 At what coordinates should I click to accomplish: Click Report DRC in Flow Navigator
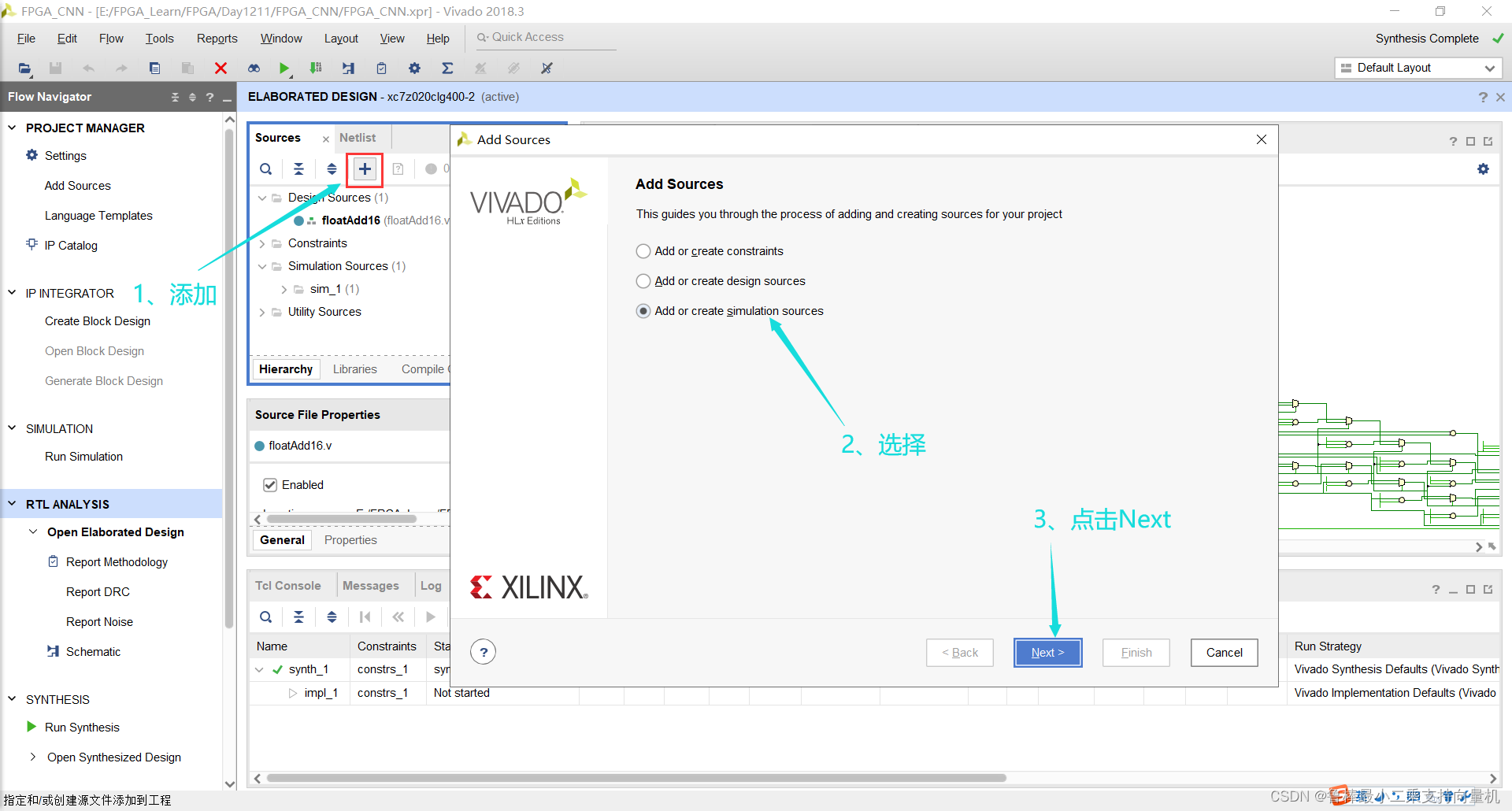[x=98, y=592]
